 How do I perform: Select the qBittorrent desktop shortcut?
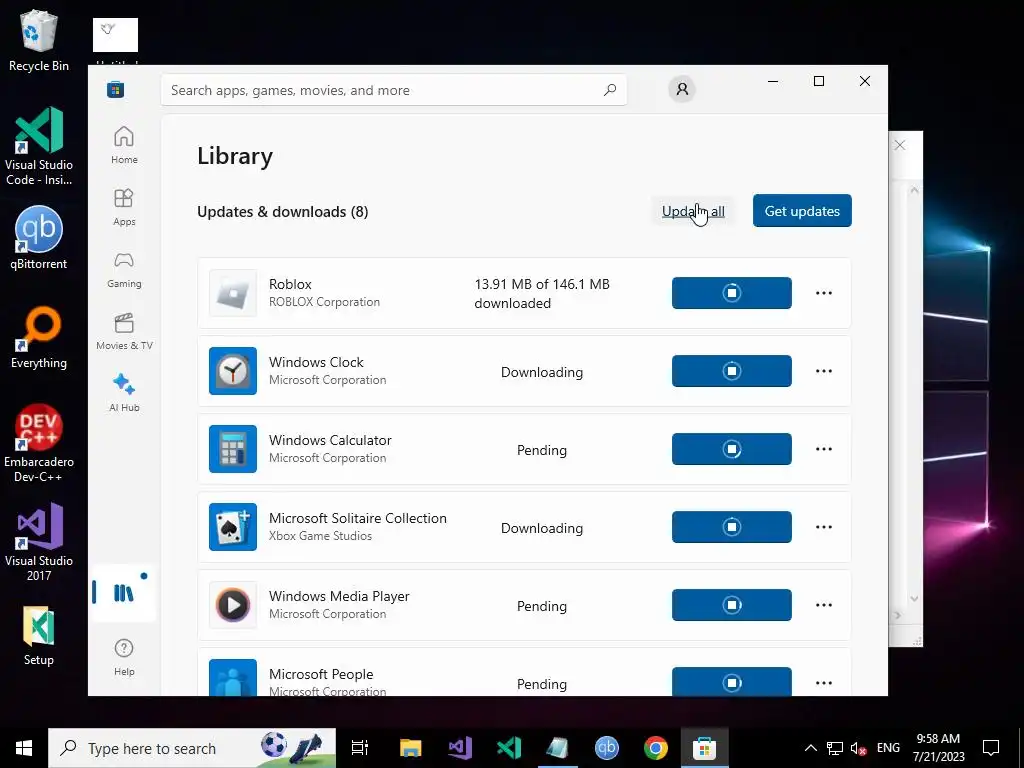(x=39, y=238)
